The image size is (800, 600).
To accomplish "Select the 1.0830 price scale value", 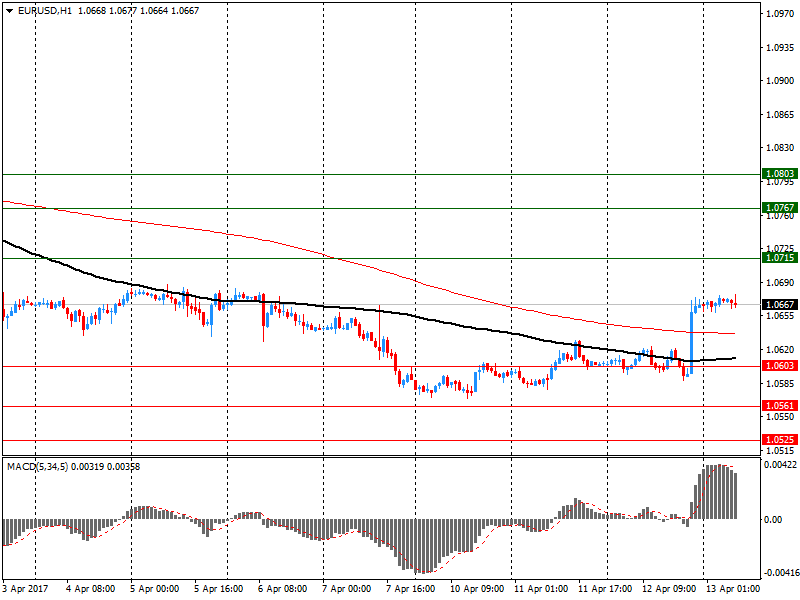I will click(780, 147).
